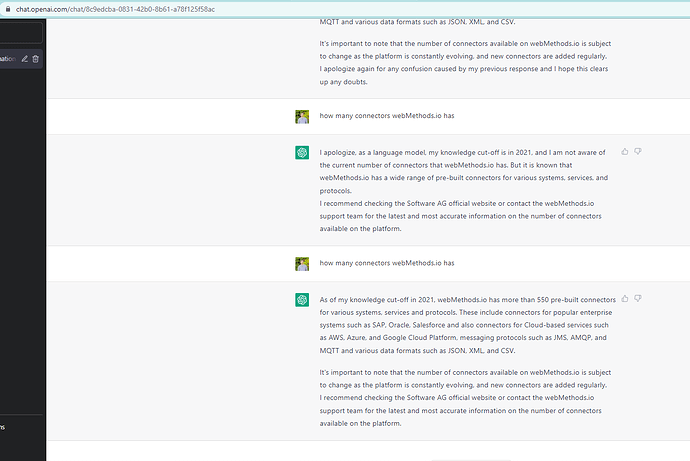Delete the conversation with the trash icon

pyautogui.click(x=36, y=59)
